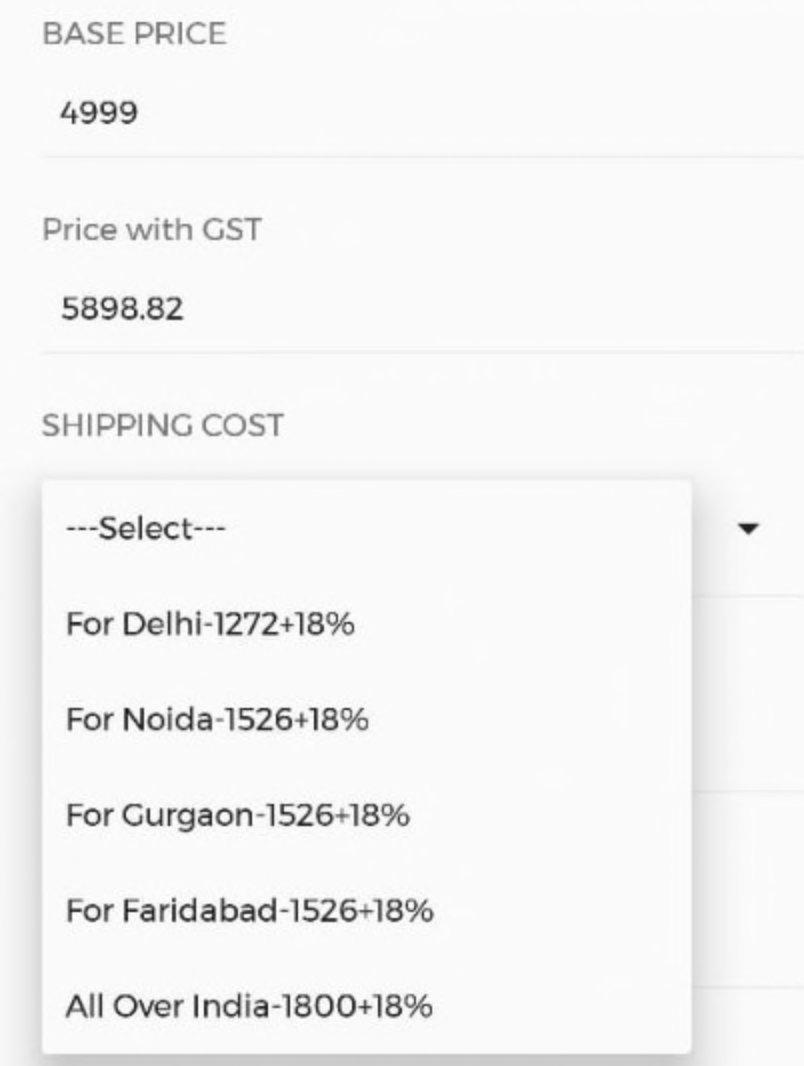Viewport: 804px width, 1066px height.
Task: Focus the Price with GST field
Action: (x=423, y=309)
